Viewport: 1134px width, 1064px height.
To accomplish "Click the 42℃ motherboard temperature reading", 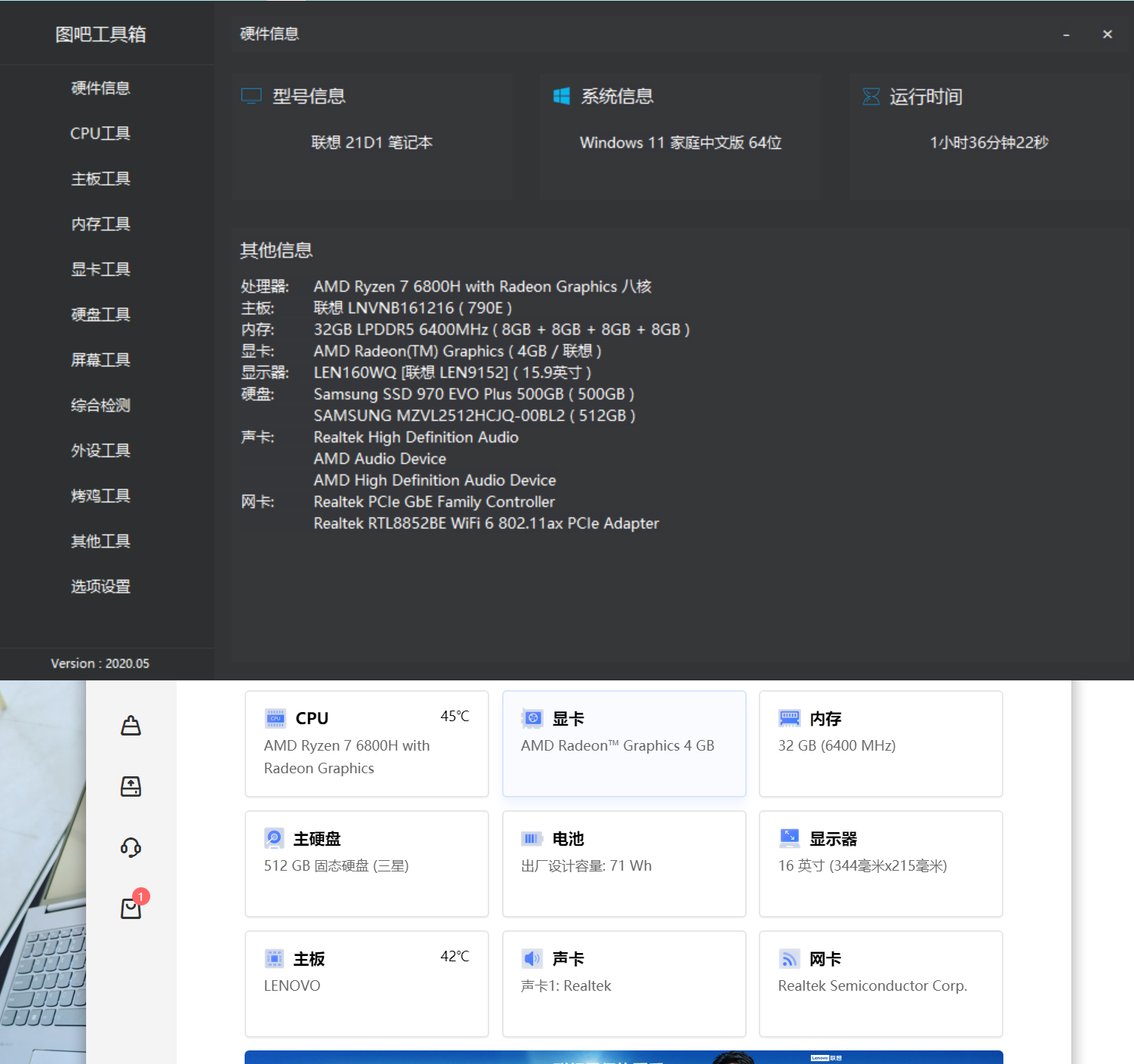I will (455, 956).
